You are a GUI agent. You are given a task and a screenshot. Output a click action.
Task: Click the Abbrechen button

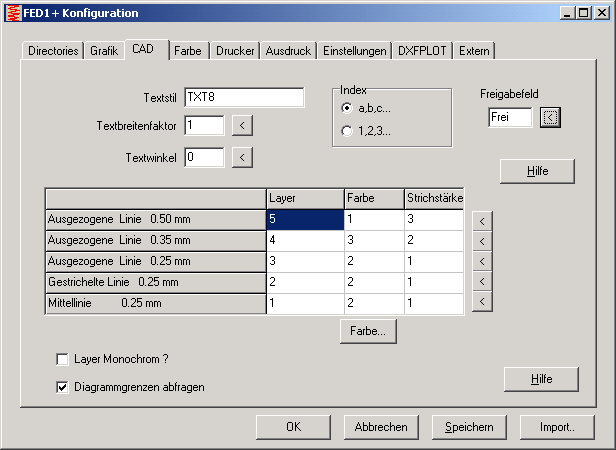click(x=382, y=427)
